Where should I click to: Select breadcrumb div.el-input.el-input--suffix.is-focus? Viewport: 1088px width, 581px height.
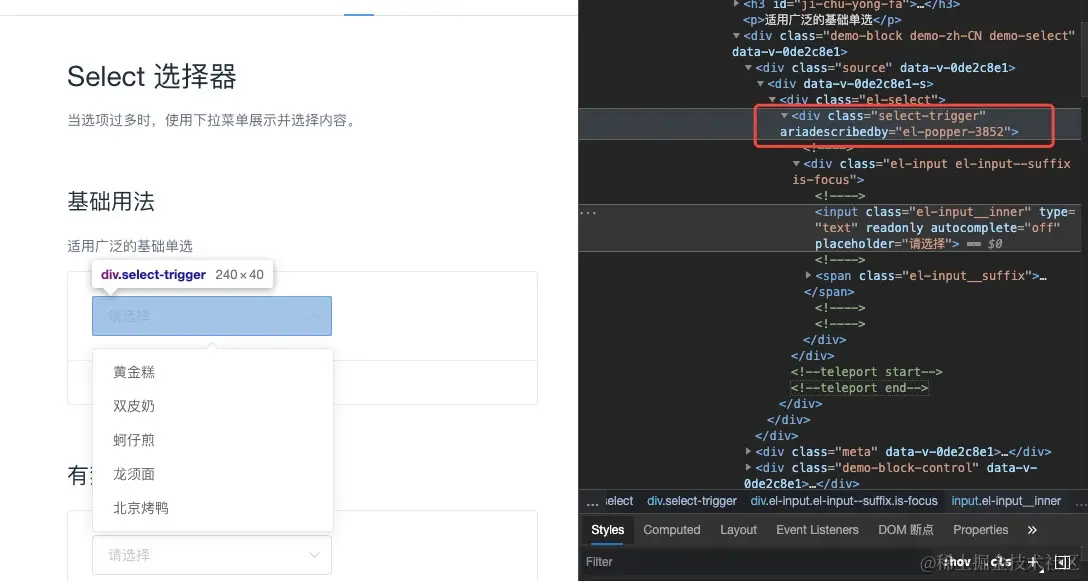pyautogui.click(x=844, y=501)
